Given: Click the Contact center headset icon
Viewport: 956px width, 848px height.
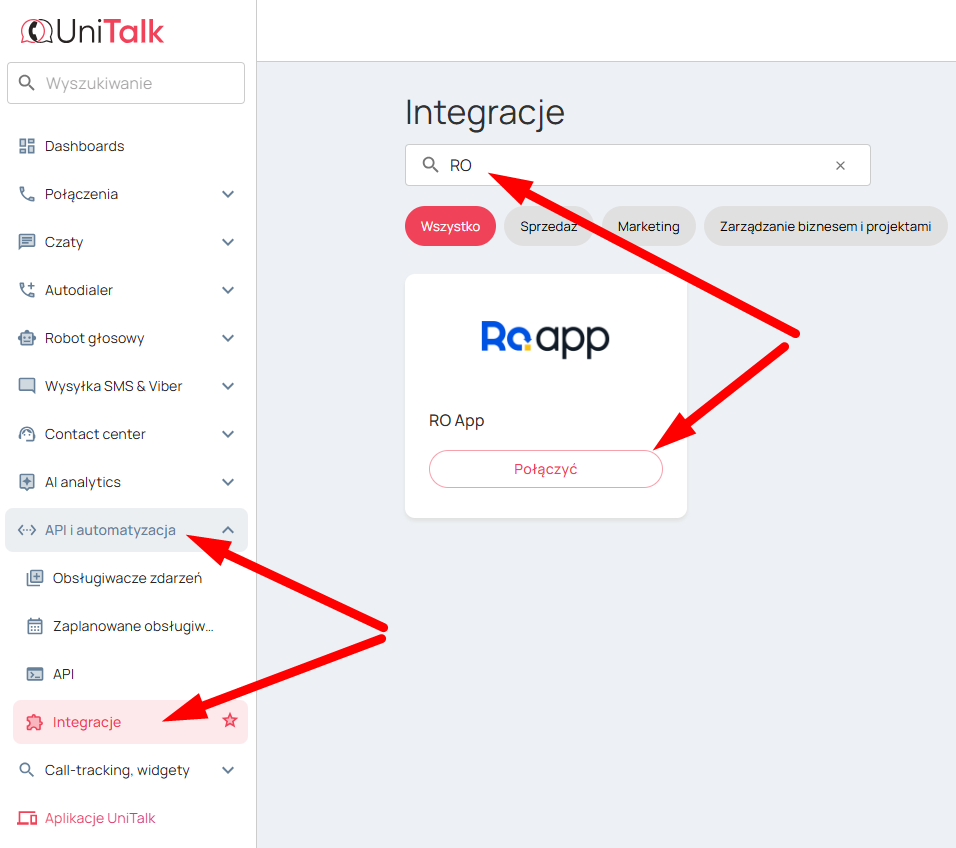Looking at the screenshot, I should (27, 434).
